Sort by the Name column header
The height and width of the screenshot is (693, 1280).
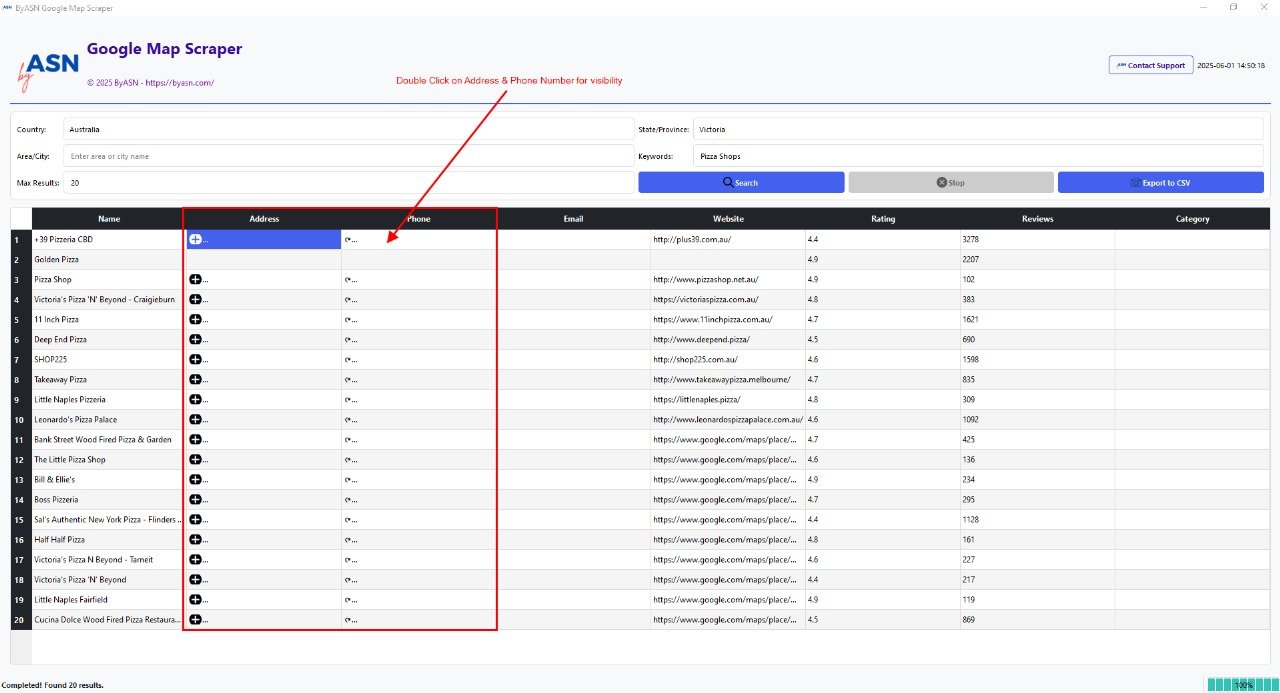(109, 219)
